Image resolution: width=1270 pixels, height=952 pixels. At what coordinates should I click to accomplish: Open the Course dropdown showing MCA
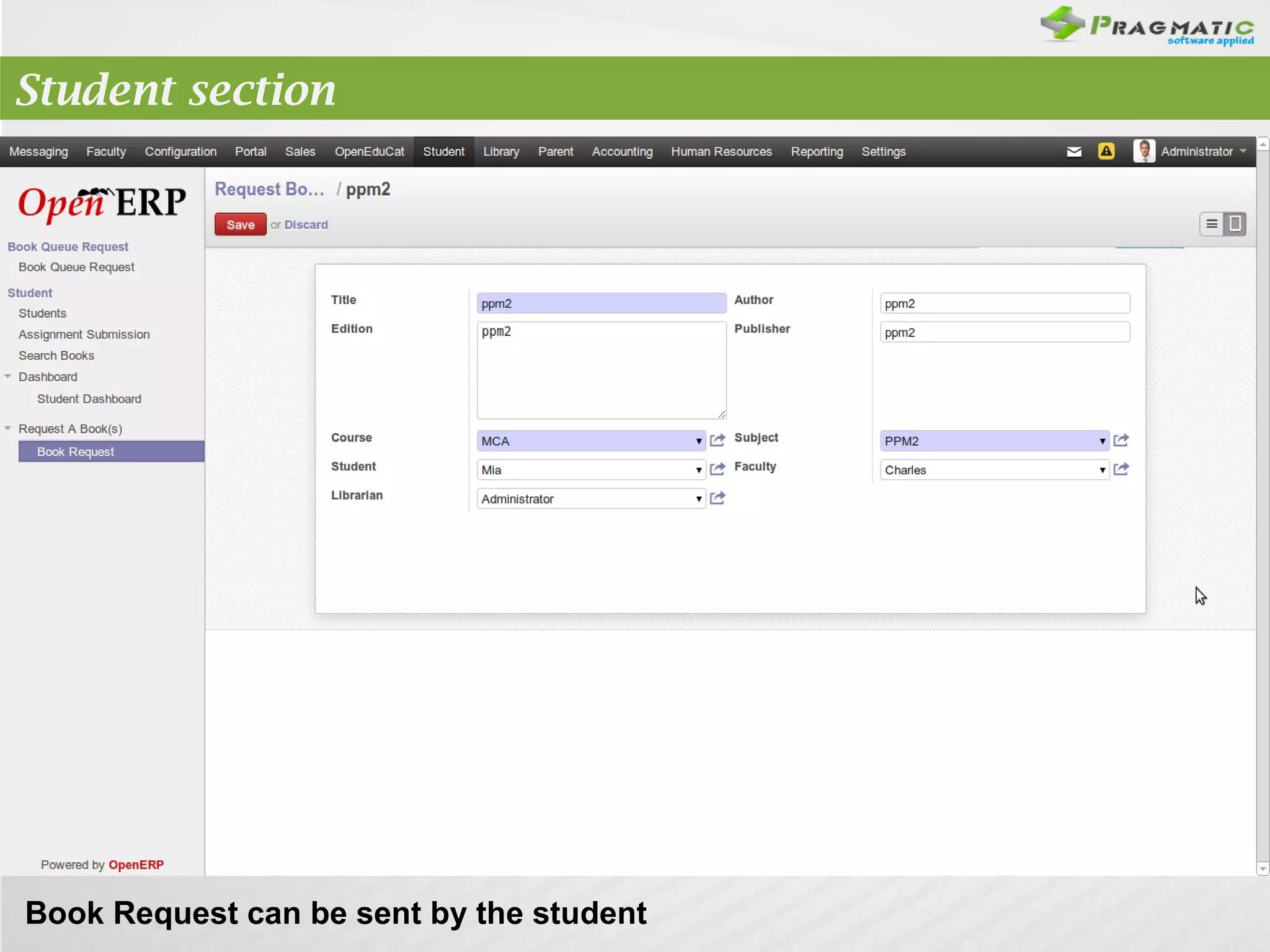click(x=591, y=441)
